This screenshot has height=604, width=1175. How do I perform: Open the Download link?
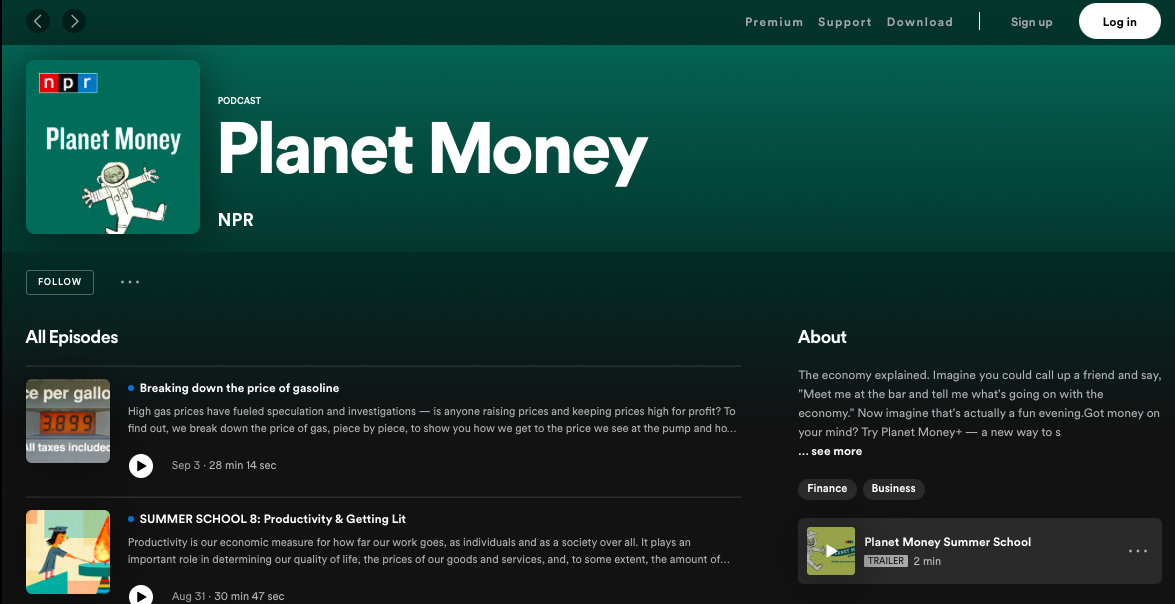(919, 22)
